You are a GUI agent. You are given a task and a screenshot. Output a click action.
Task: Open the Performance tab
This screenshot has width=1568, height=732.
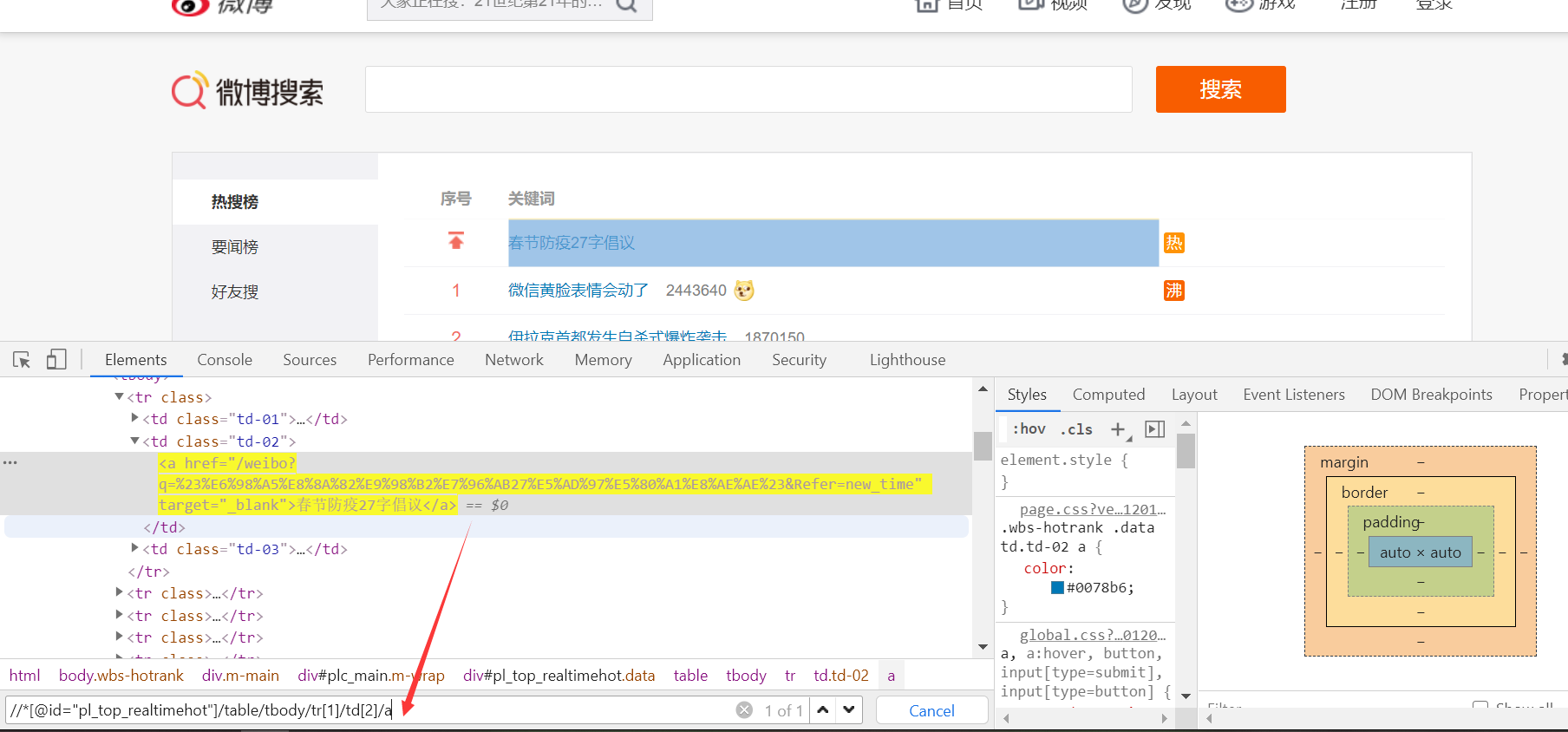(411, 360)
